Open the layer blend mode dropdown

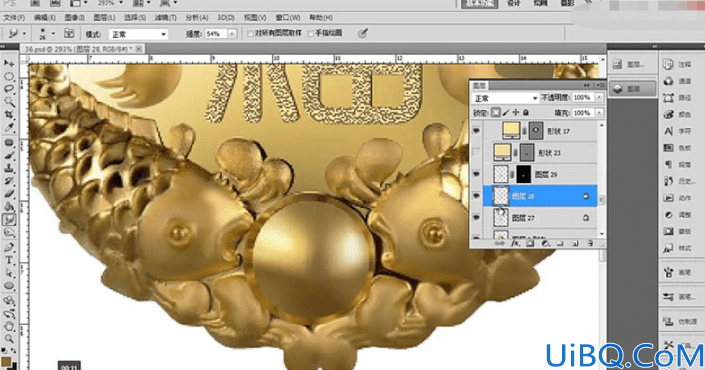tap(505, 98)
